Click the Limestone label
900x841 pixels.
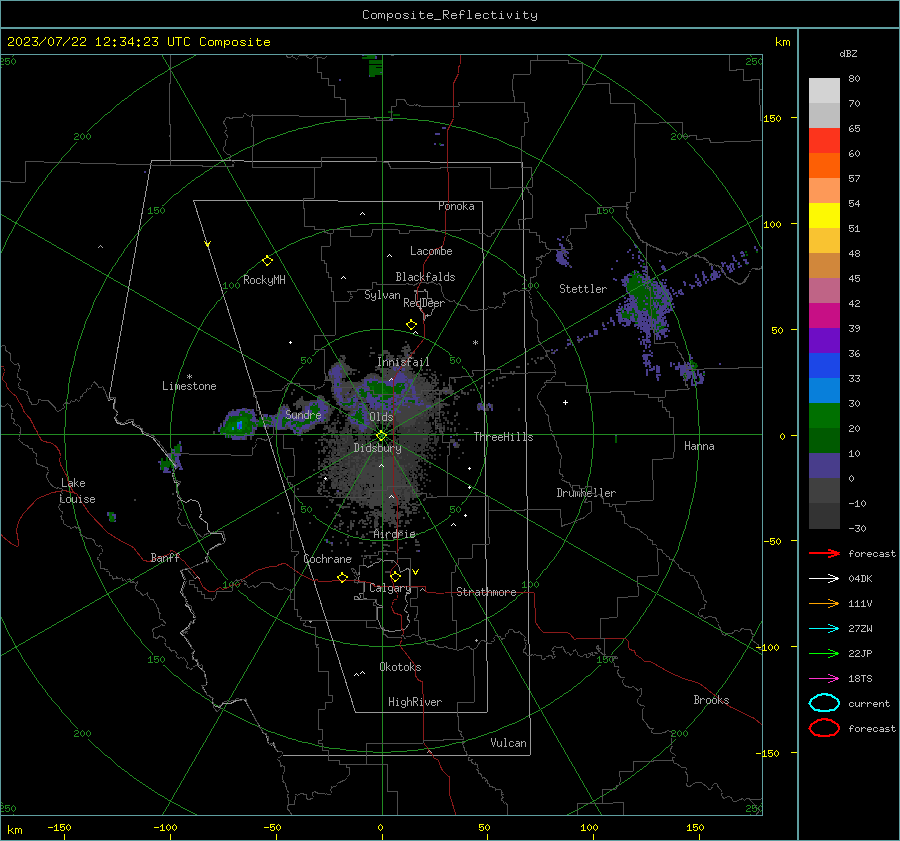point(189,386)
